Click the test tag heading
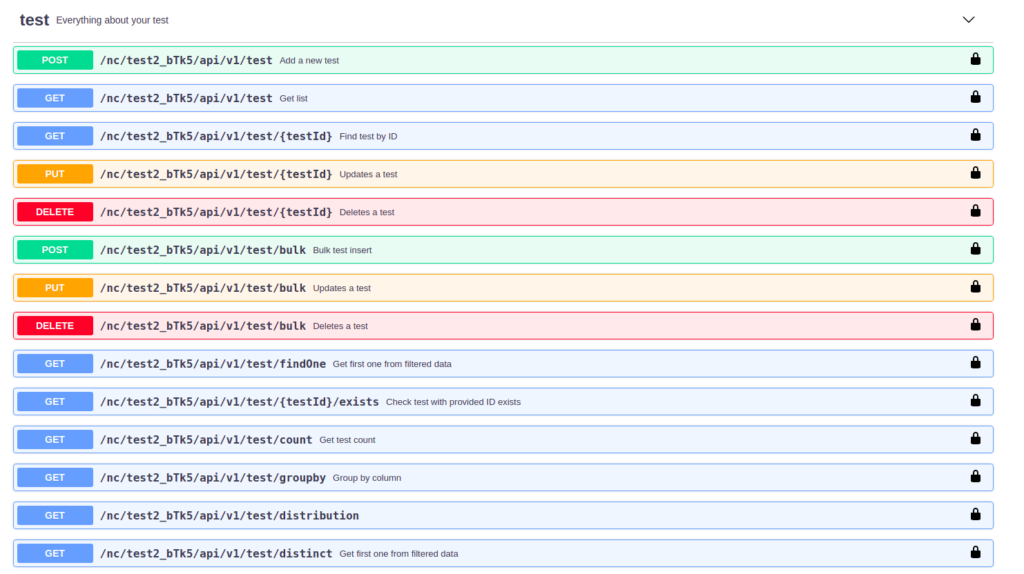The image size is (1024, 574). [34, 20]
